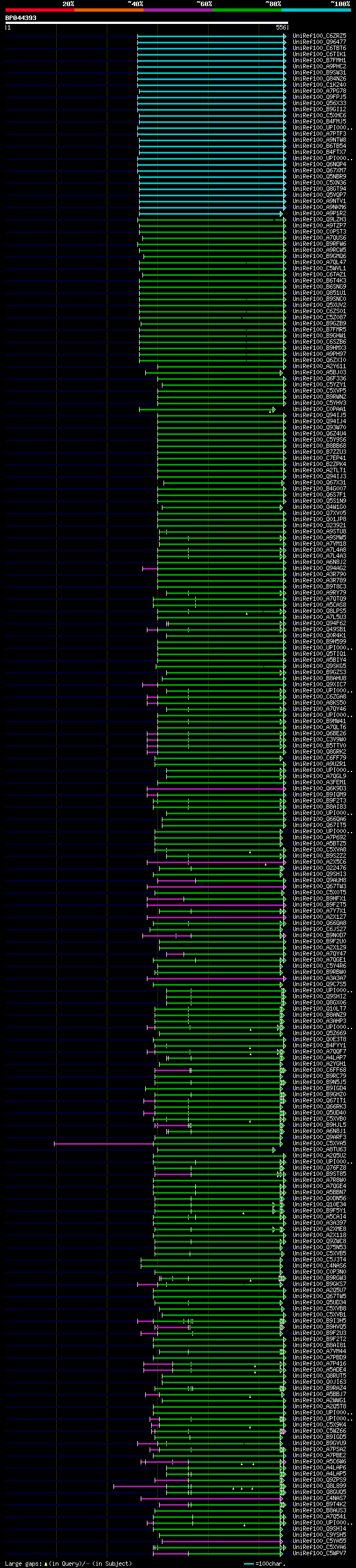Select the UniRef100_B6TB54 label
356x1568 pixels.
click(319, 146)
